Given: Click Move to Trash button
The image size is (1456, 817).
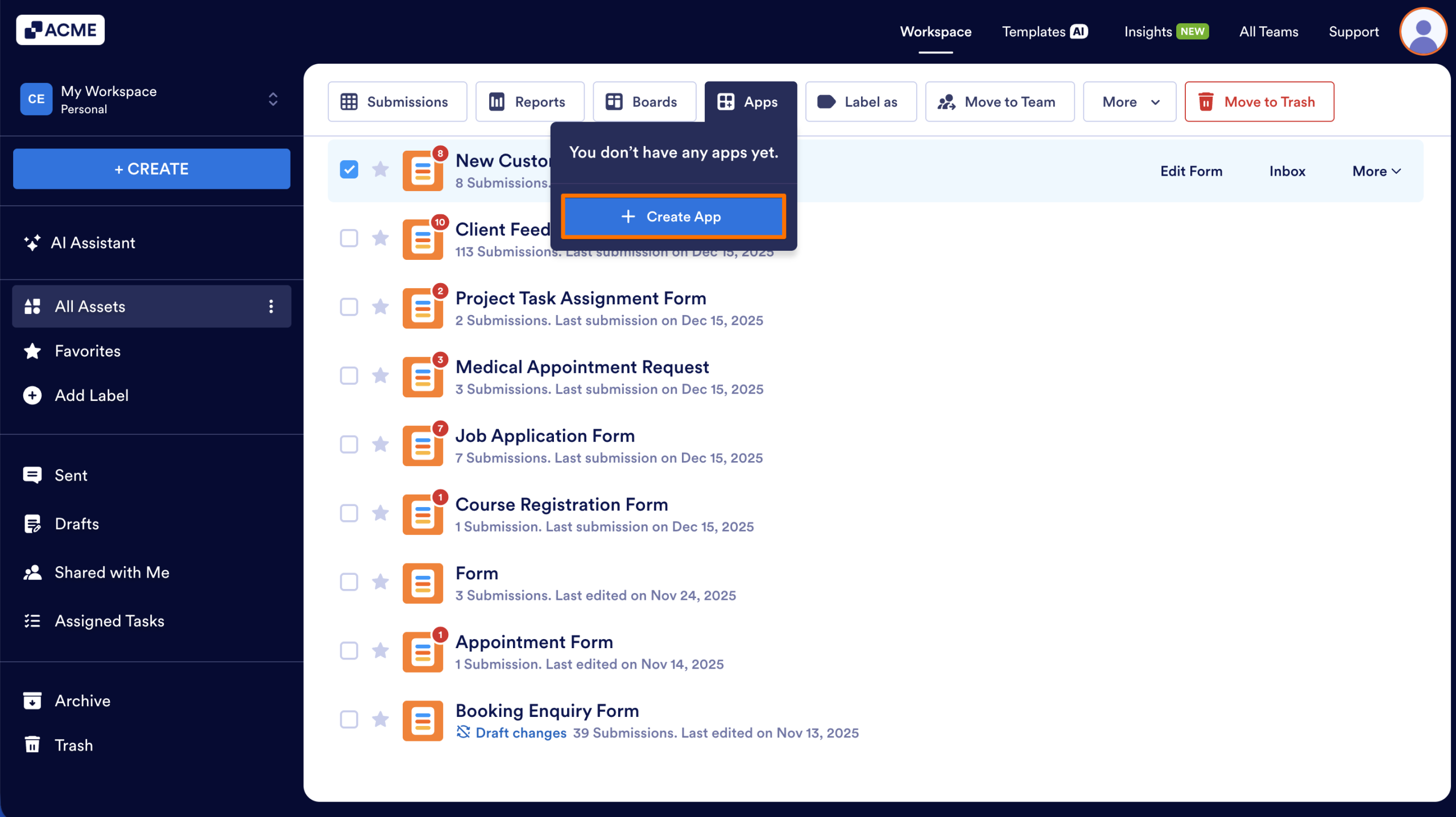Looking at the screenshot, I should pyautogui.click(x=1259, y=102).
